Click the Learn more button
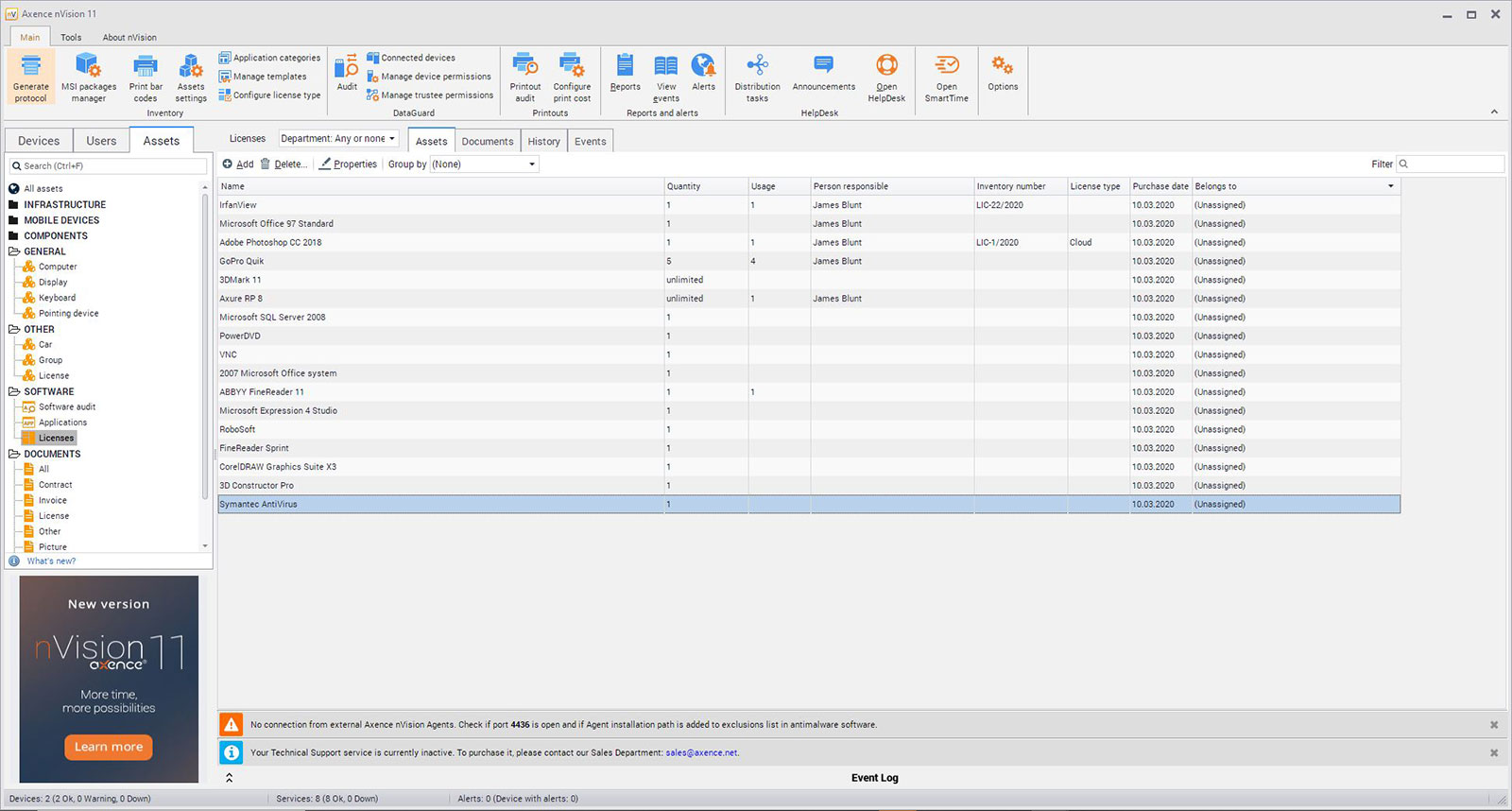The image size is (1512, 811). pos(109,747)
